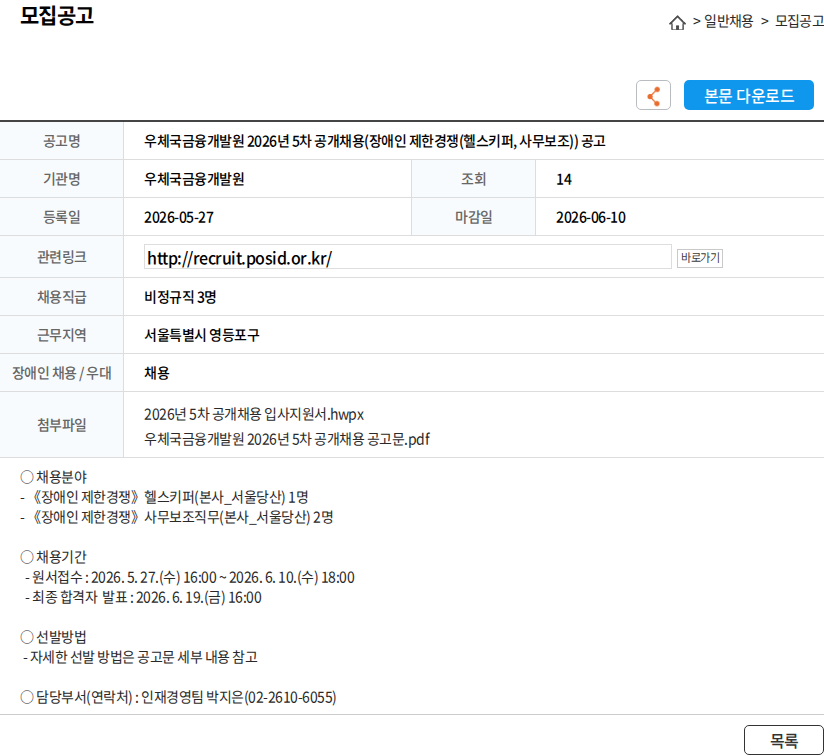Click the 조회 label cell
Image resolution: width=824 pixels, height=756 pixels.
[473, 179]
